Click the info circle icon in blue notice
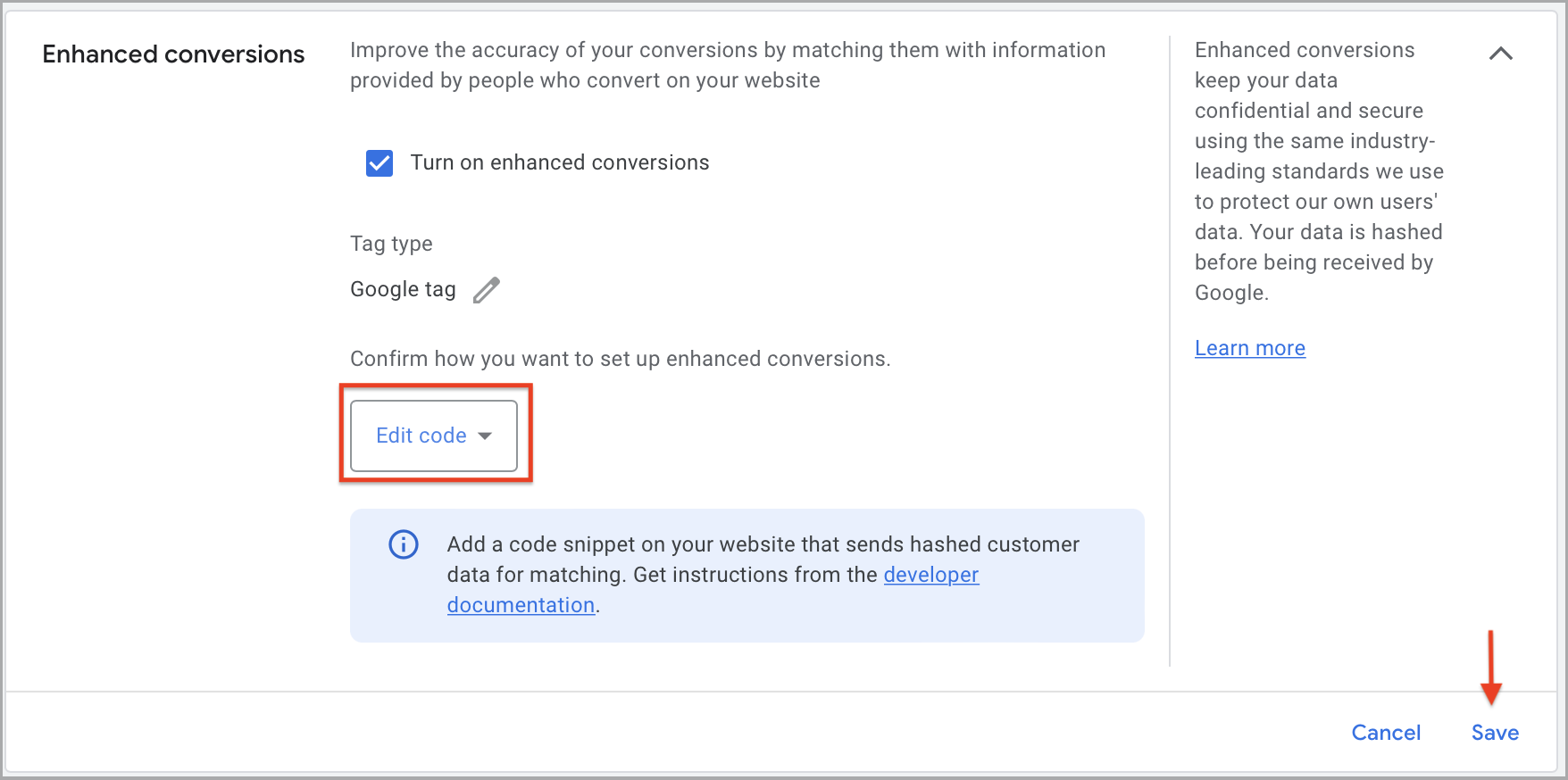This screenshot has width=1568, height=780. pos(404,544)
